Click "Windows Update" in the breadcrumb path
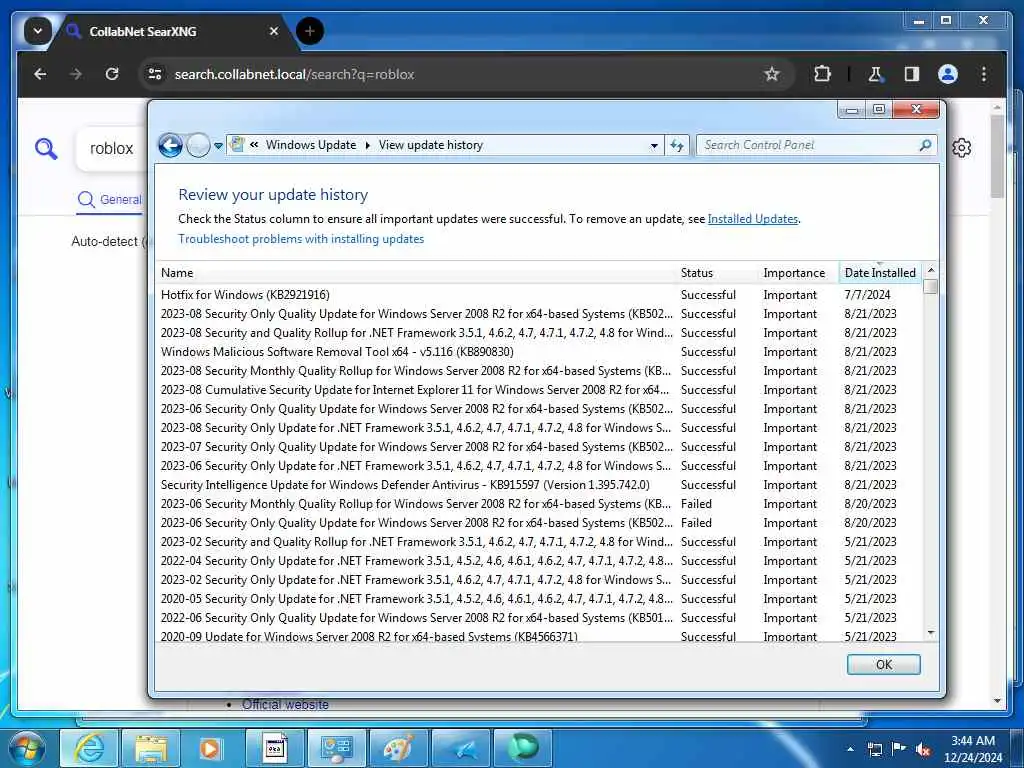1024x768 pixels. click(311, 145)
